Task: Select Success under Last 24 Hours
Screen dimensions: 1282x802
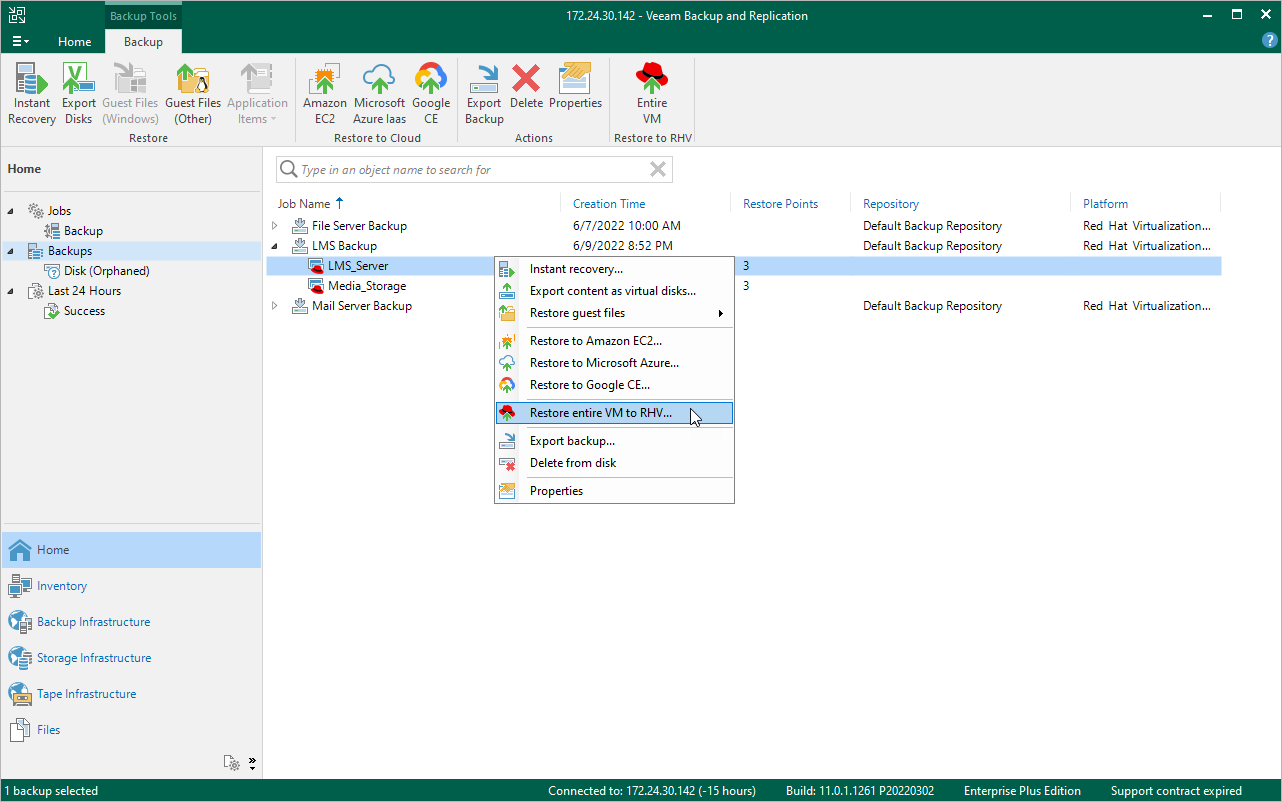Action: (x=84, y=311)
